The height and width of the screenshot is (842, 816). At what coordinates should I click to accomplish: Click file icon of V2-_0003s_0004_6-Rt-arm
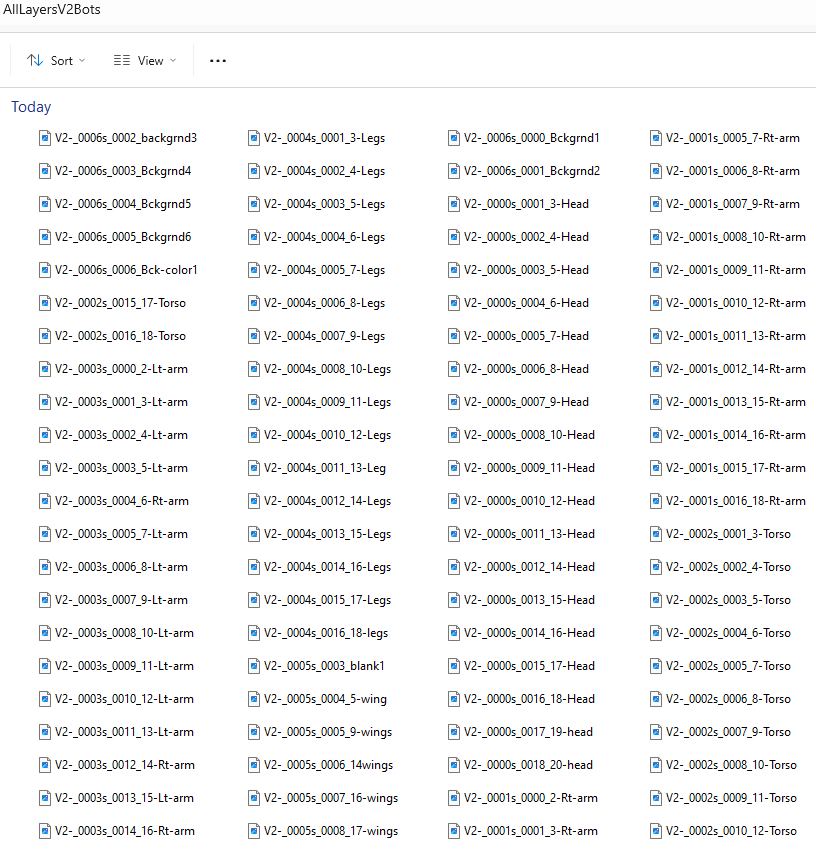[x=45, y=501]
